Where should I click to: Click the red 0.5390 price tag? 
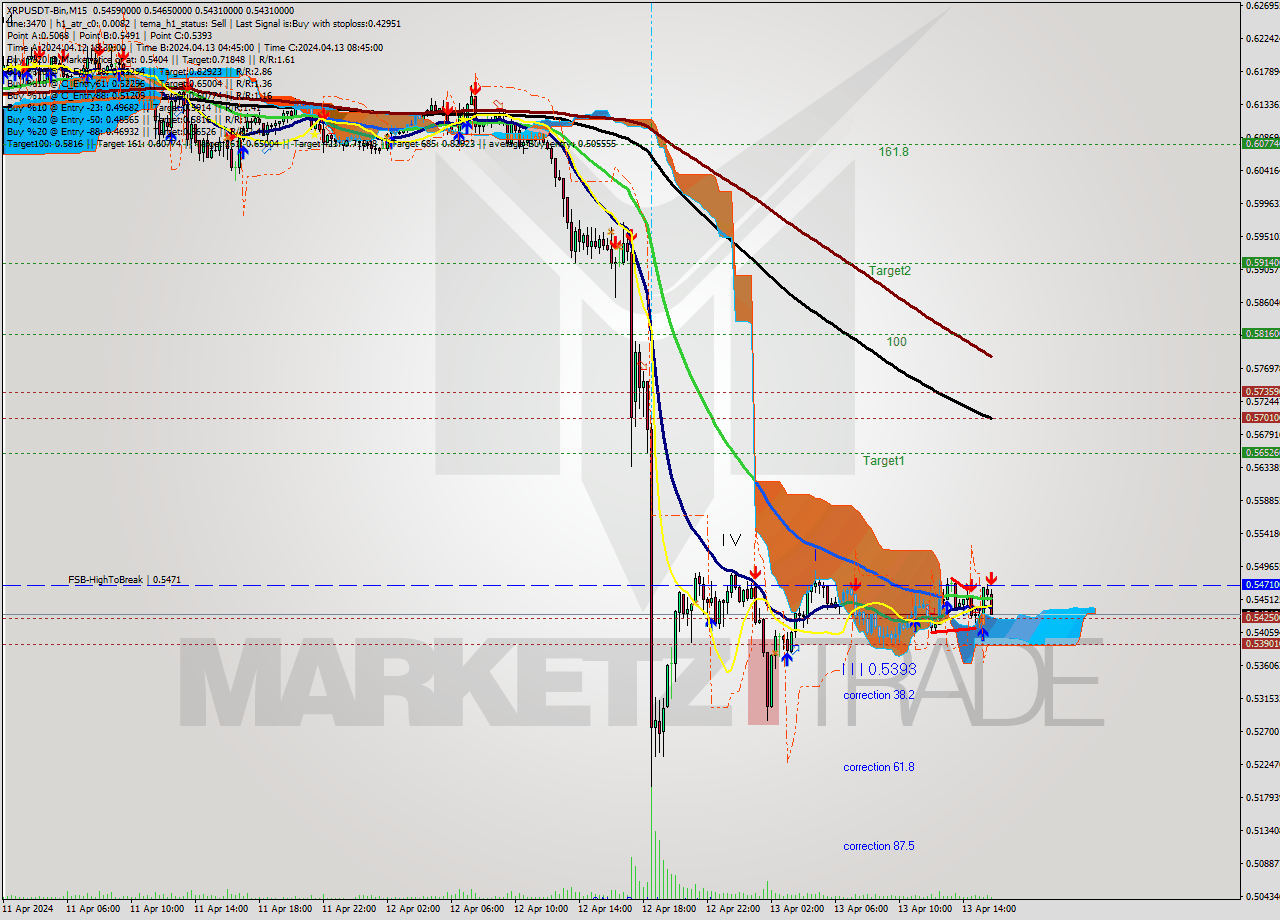(x=1259, y=643)
